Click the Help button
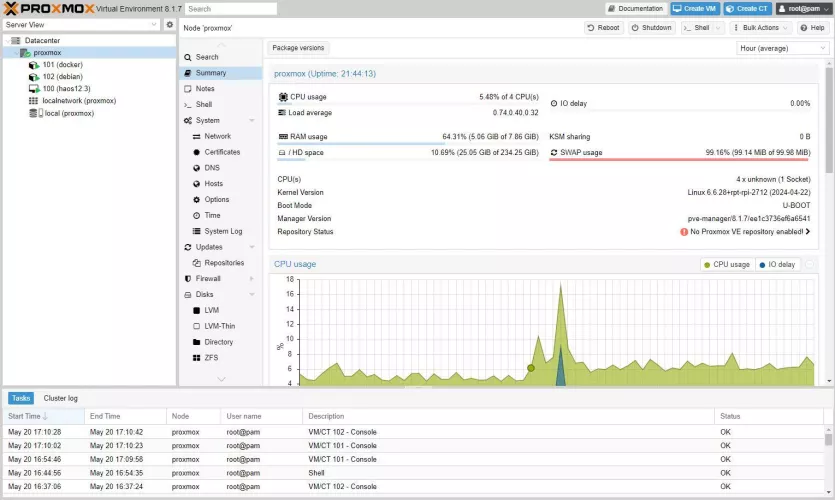The height and width of the screenshot is (500, 835). coord(812,28)
